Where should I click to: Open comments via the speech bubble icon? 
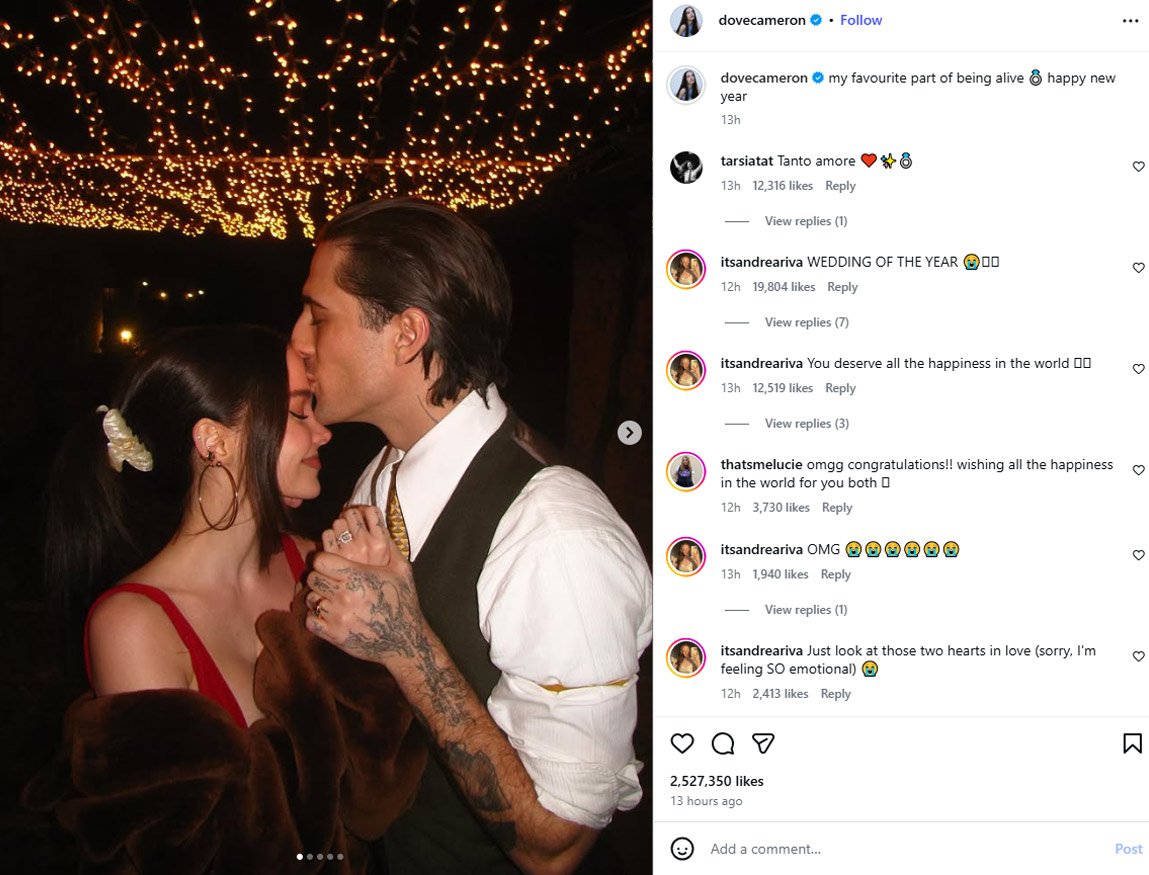tap(723, 743)
